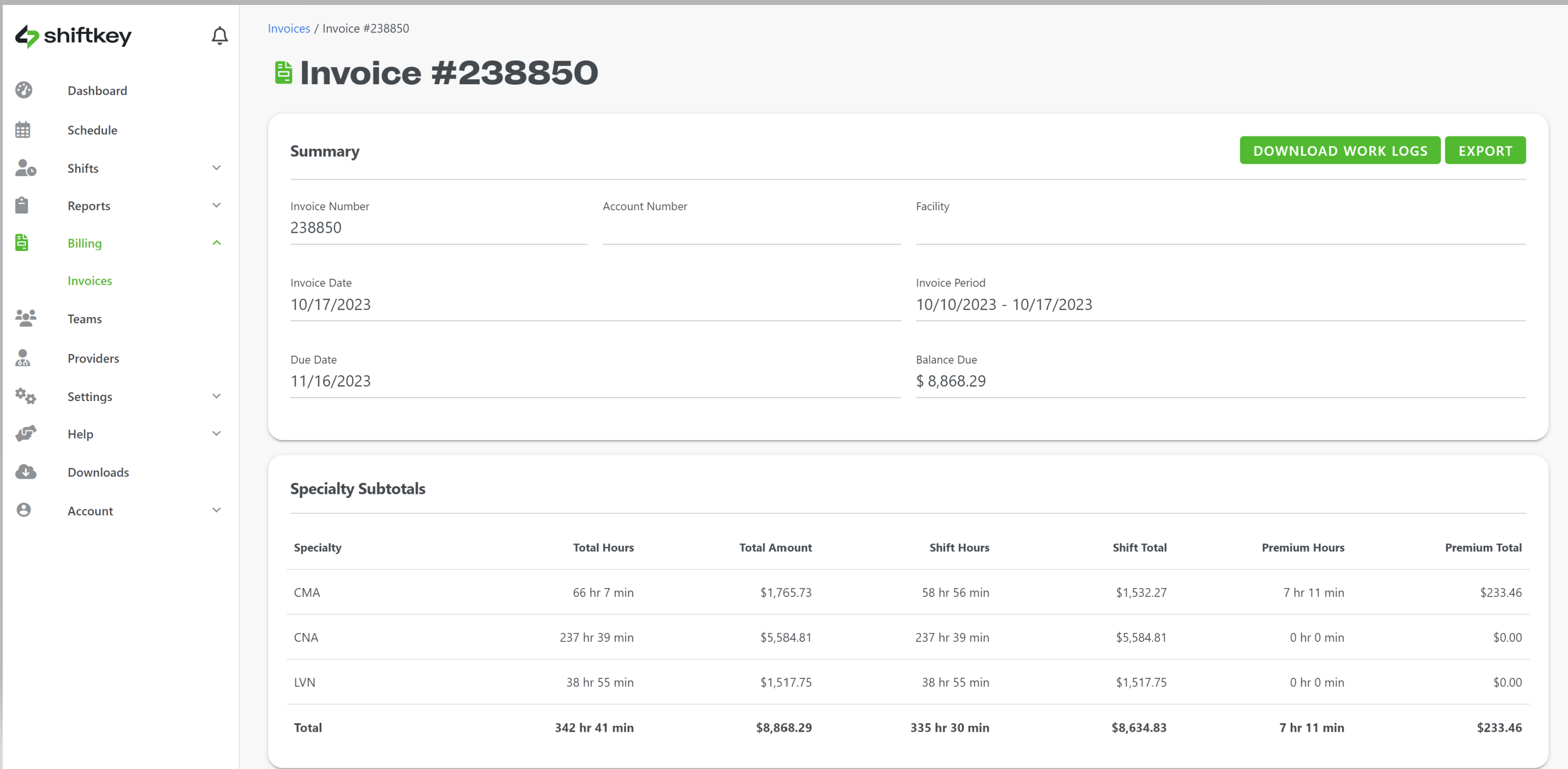
Task: Click the Teams icon in sidebar
Action: click(x=24, y=317)
